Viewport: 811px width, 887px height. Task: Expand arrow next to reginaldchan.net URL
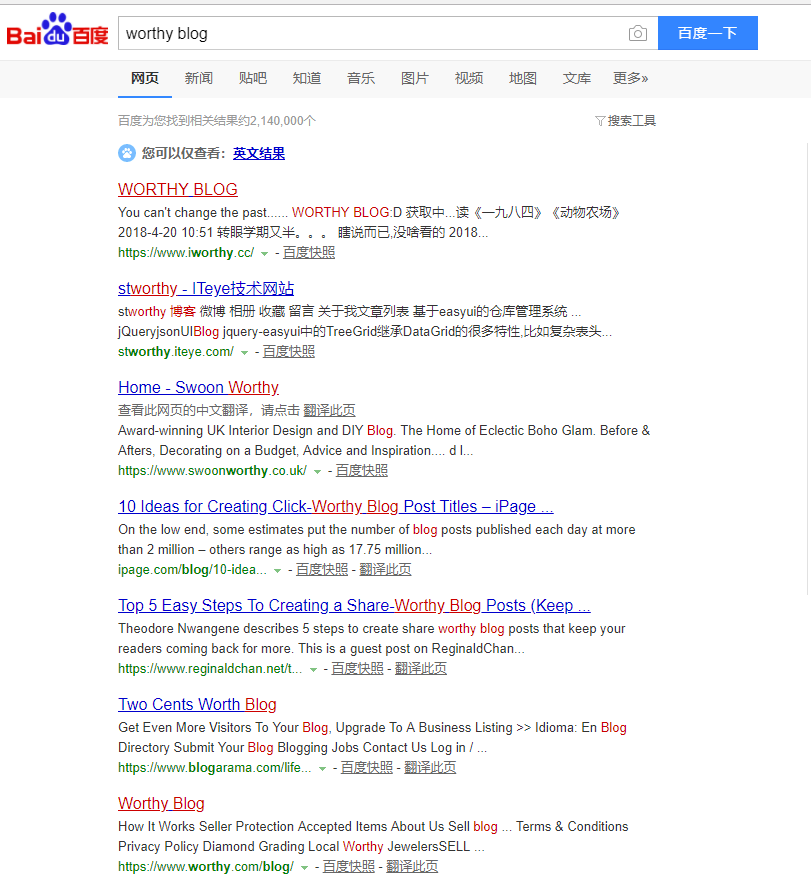coord(313,670)
